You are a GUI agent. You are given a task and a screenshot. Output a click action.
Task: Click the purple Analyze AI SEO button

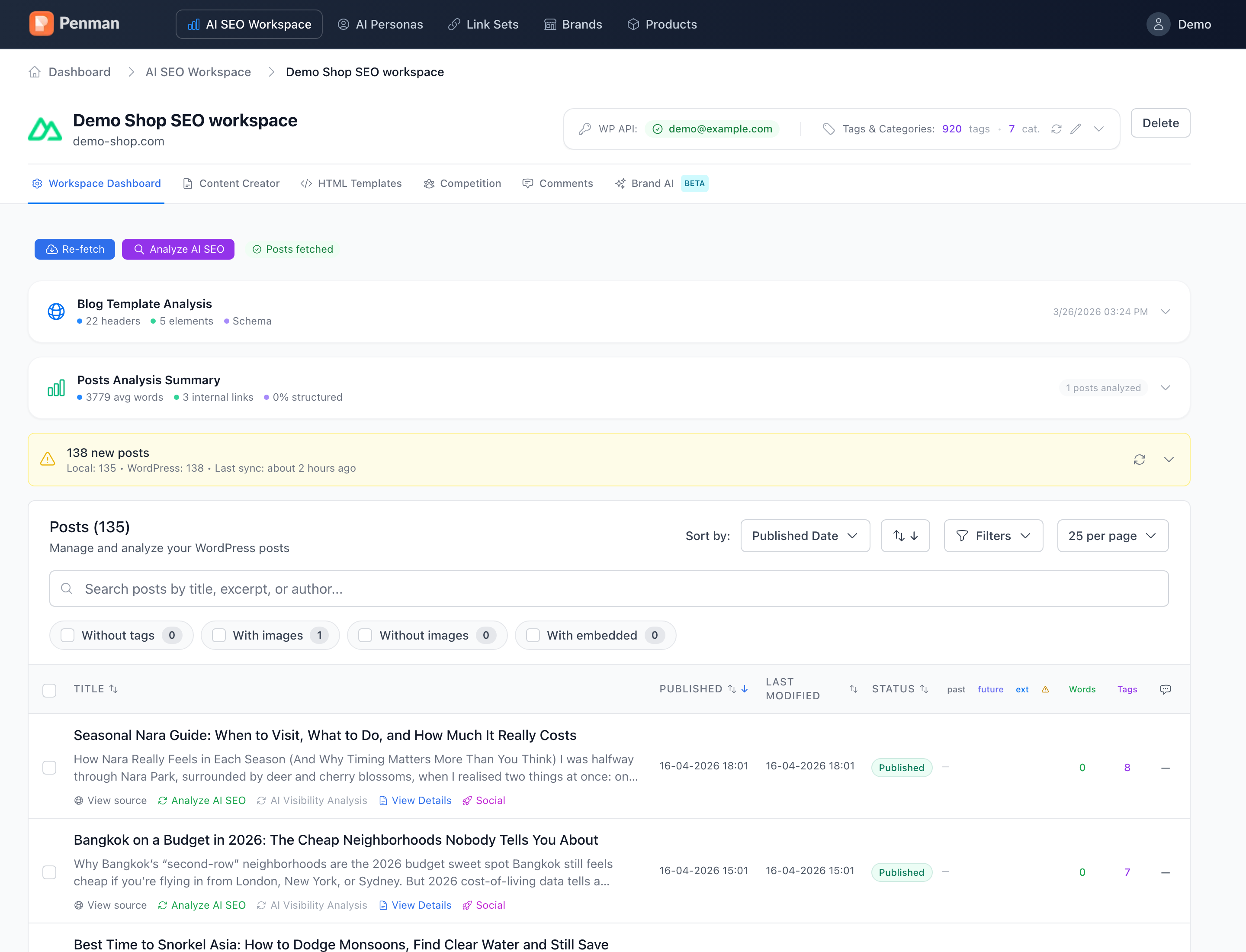pos(178,249)
